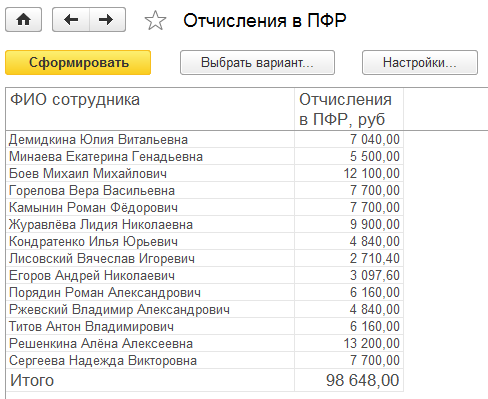Select the 13 200,00 amount cell
488x399 pixels.
349,343
